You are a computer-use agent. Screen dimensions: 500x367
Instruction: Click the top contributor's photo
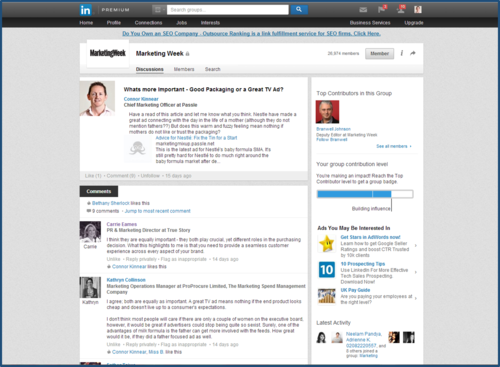click(x=327, y=112)
